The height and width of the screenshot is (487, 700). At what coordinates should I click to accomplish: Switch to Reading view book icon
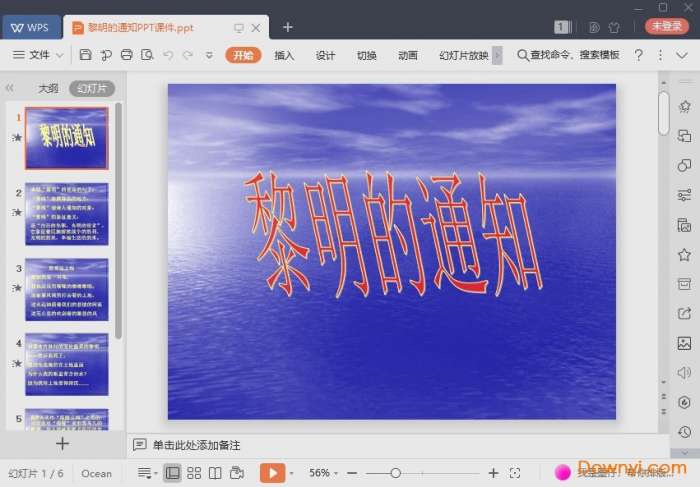click(215, 473)
